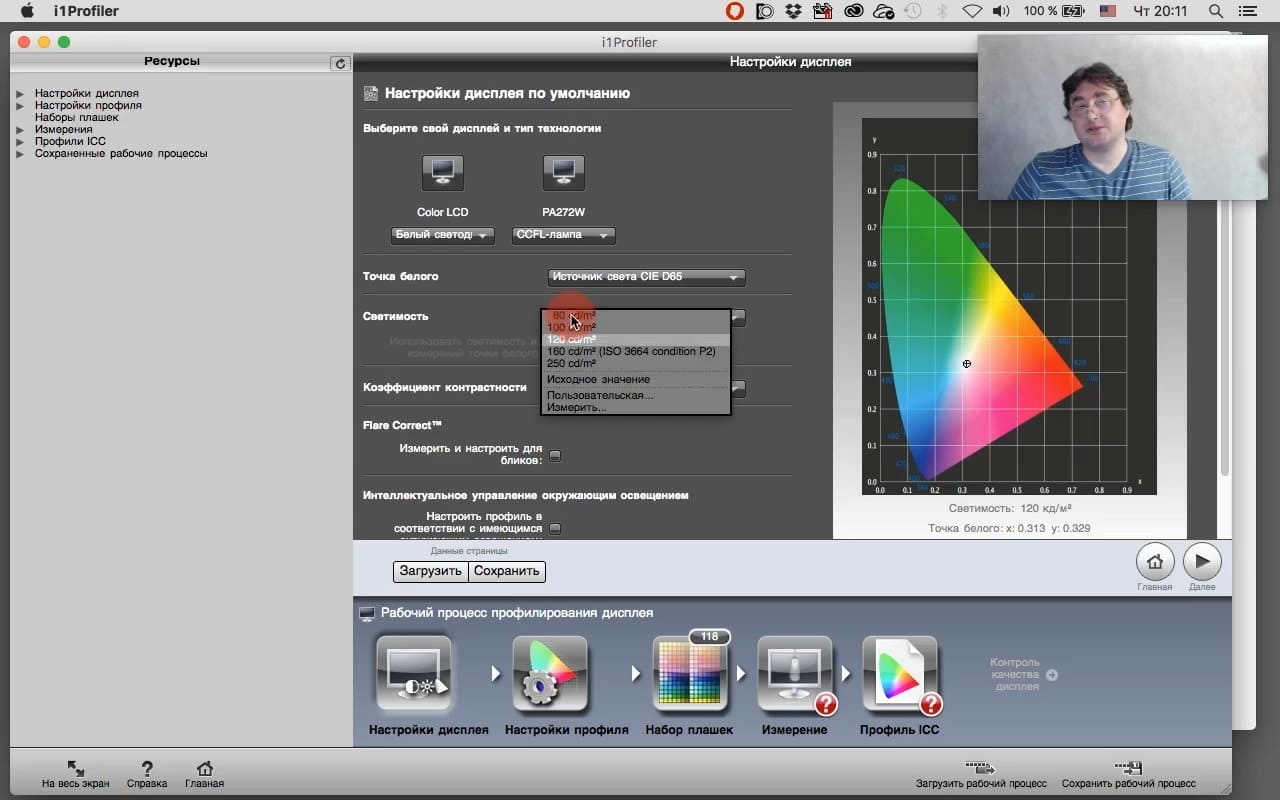Click the round Главная home icon beside Далее
This screenshot has width=1280, height=800.
[1154, 562]
